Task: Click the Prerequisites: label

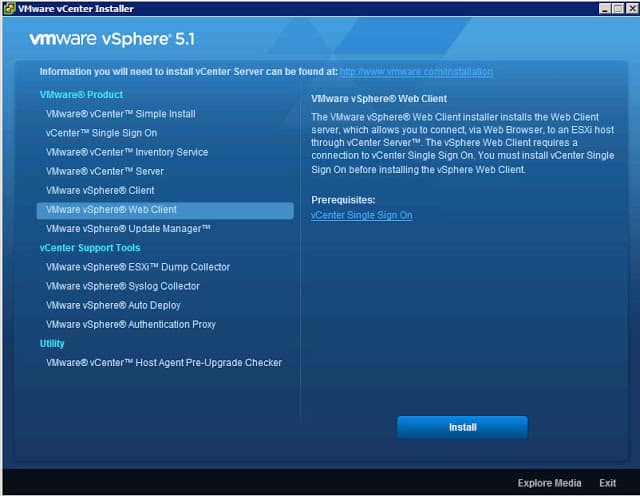Action: (x=343, y=200)
